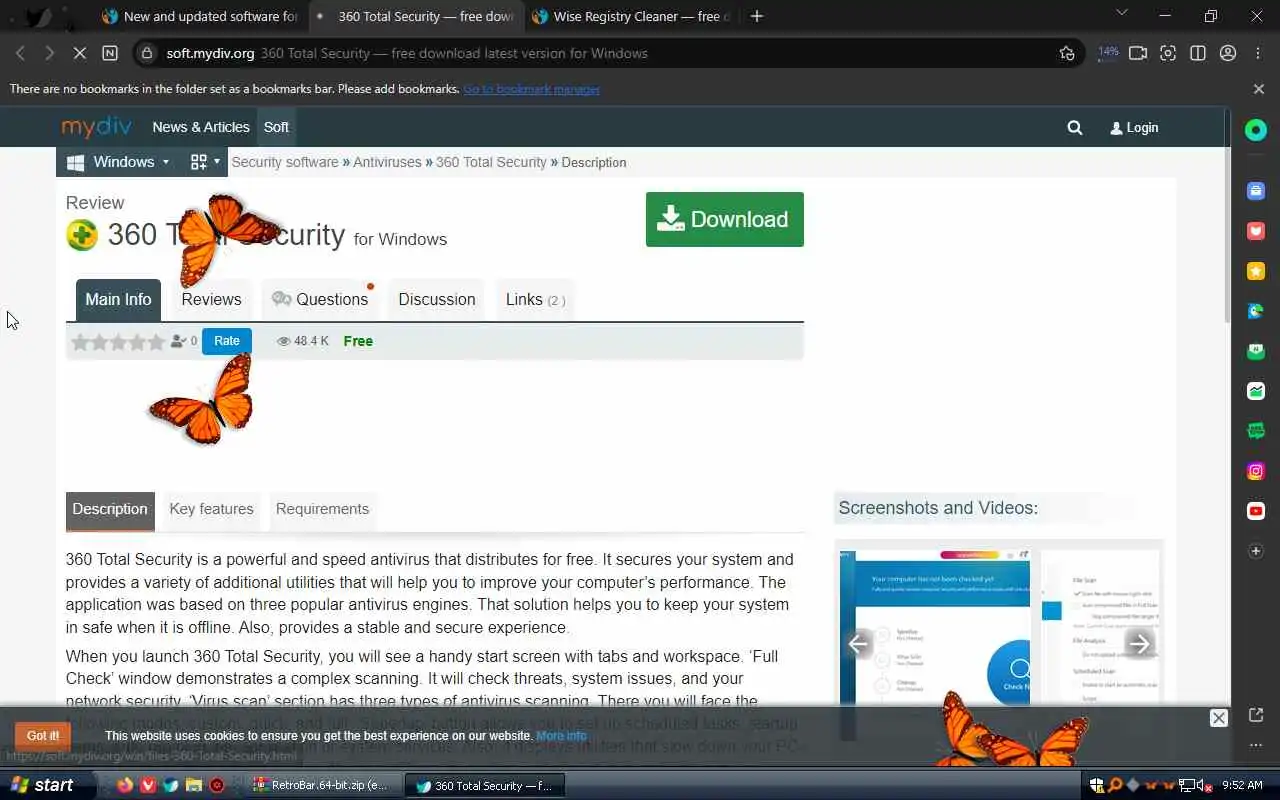Open RetroBar.64-bit.zip taskbar item

click(x=322, y=785)
